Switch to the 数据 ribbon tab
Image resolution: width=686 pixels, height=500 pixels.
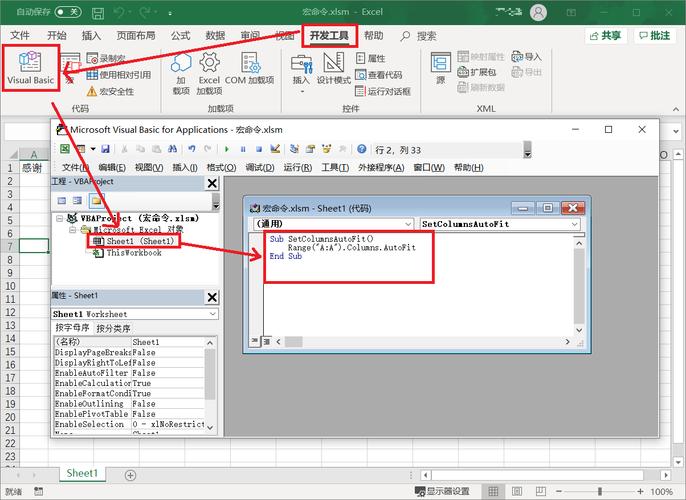pos(215,35)
